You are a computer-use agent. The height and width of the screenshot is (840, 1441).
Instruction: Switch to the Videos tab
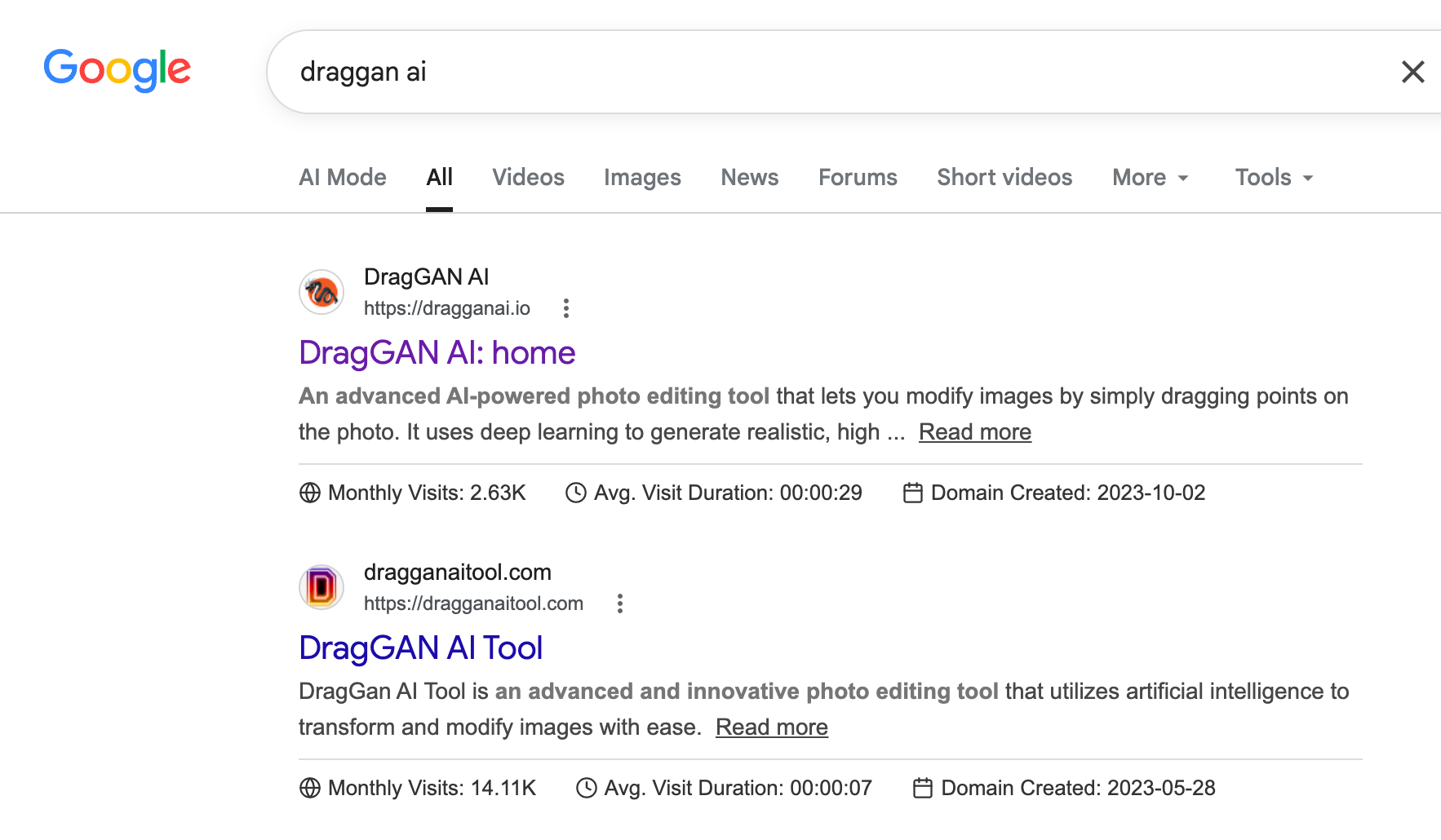[528, 178]
